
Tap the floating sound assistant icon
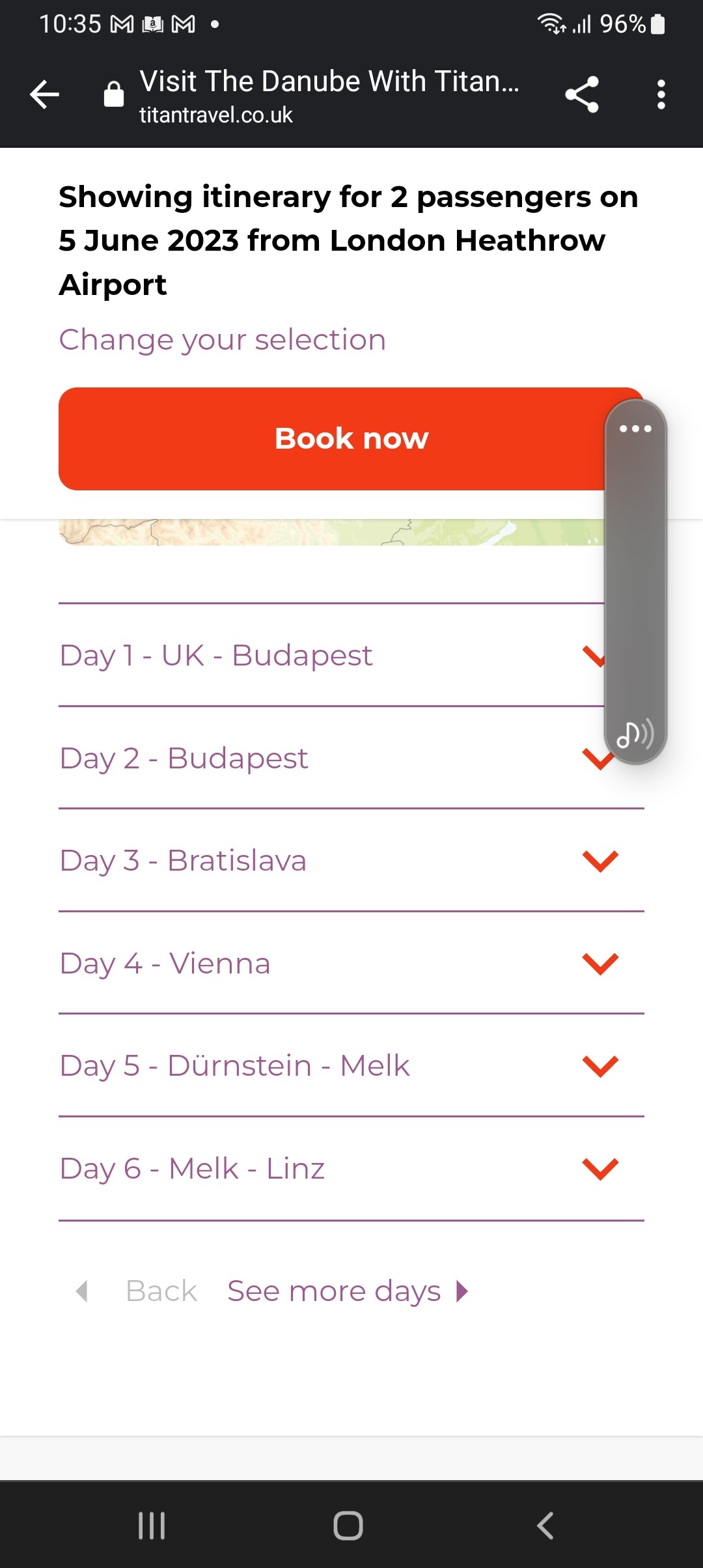(635, 735)
